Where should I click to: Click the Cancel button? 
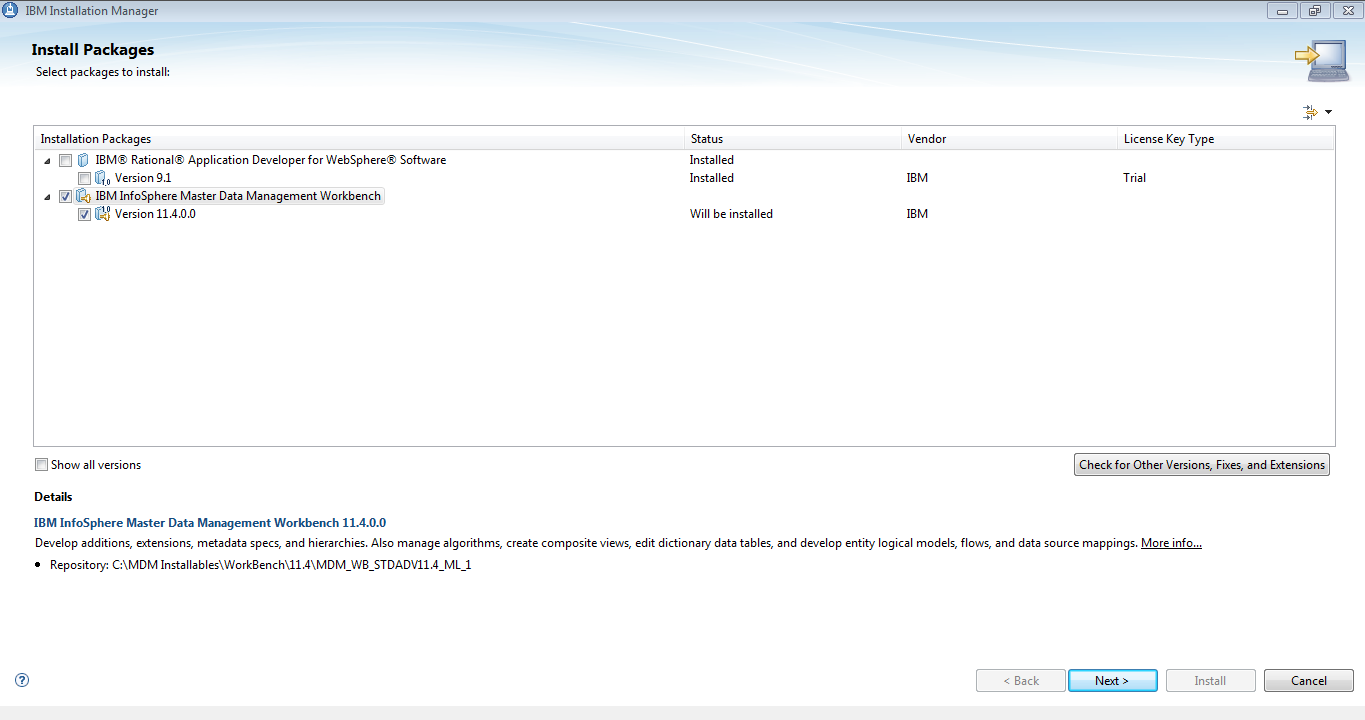point(1308,680)
